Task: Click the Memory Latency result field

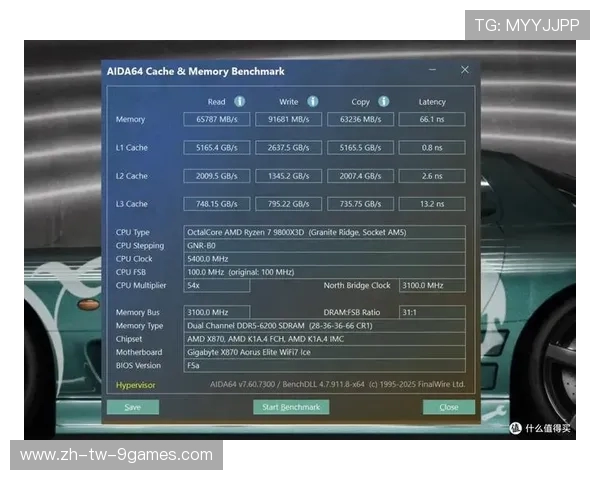Action: point(432,120)
